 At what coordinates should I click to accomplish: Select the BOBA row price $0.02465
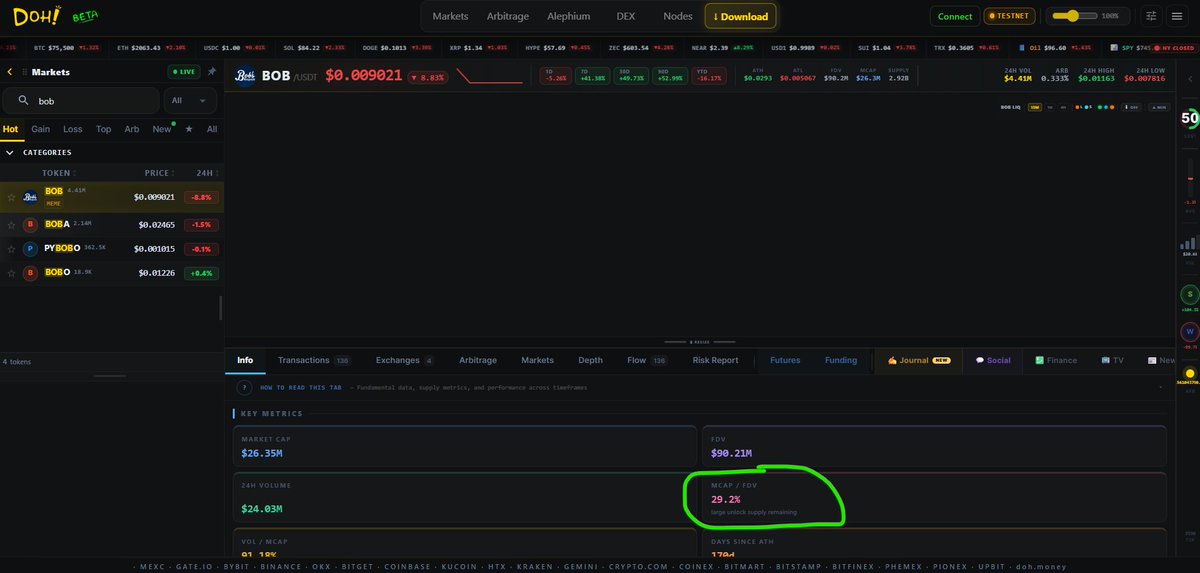(x=156, y=224)
